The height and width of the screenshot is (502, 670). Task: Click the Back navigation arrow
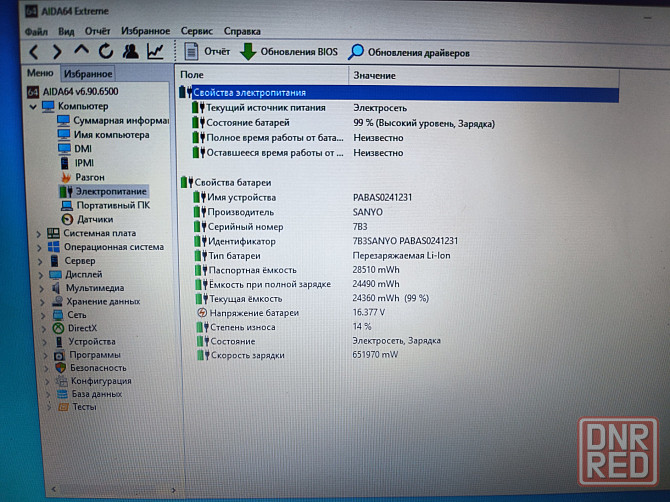(34, 51)
